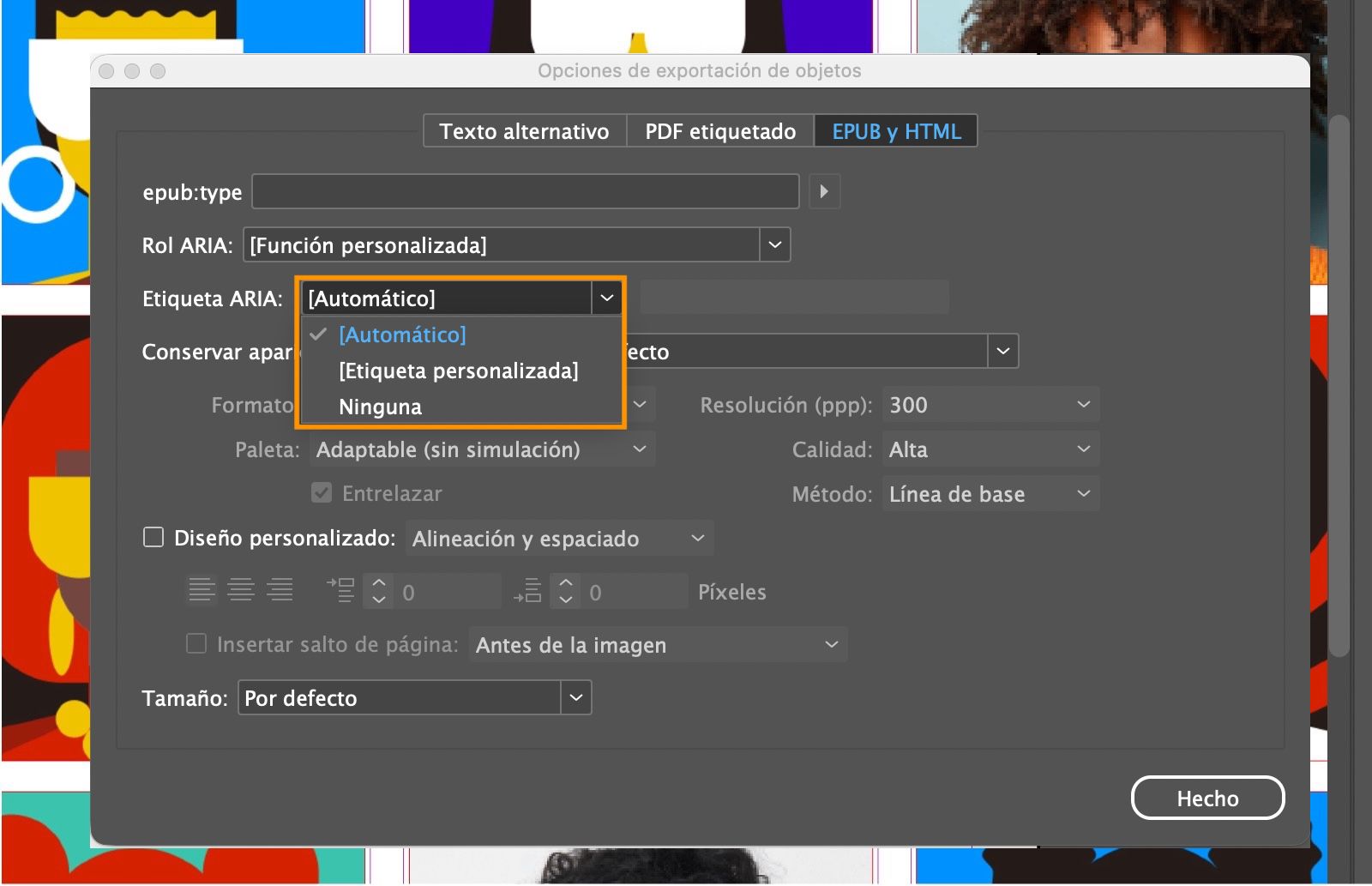Click the Hecho button

1208,797
